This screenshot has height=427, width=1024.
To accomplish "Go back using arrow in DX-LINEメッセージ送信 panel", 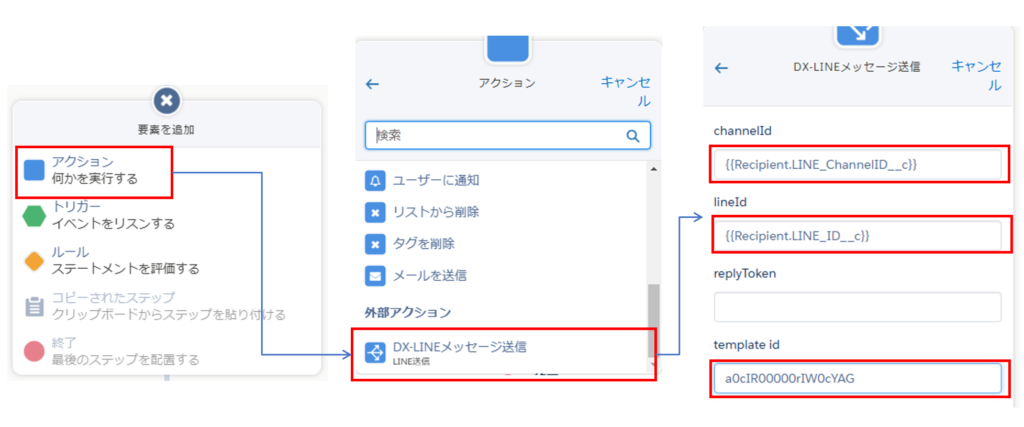I will [721, 68].
